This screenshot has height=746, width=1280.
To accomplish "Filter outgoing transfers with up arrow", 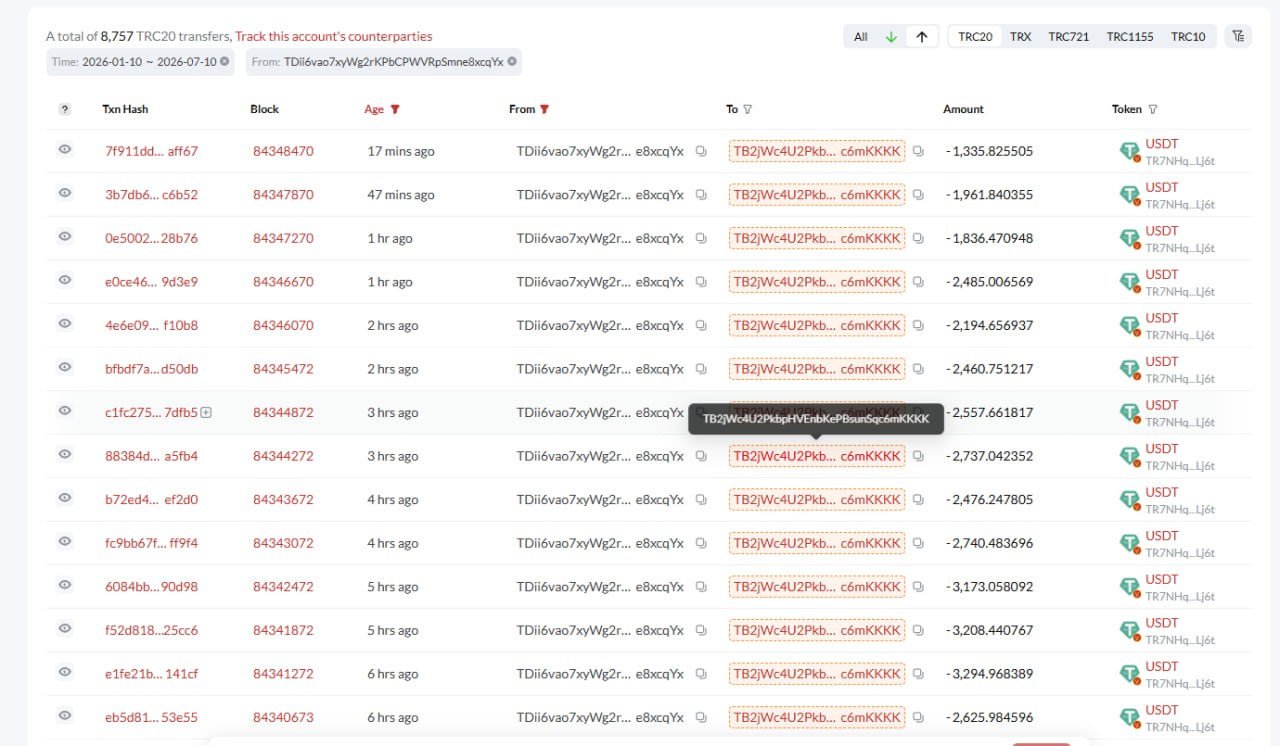I will pyautogui.click(x=922, y=37).
